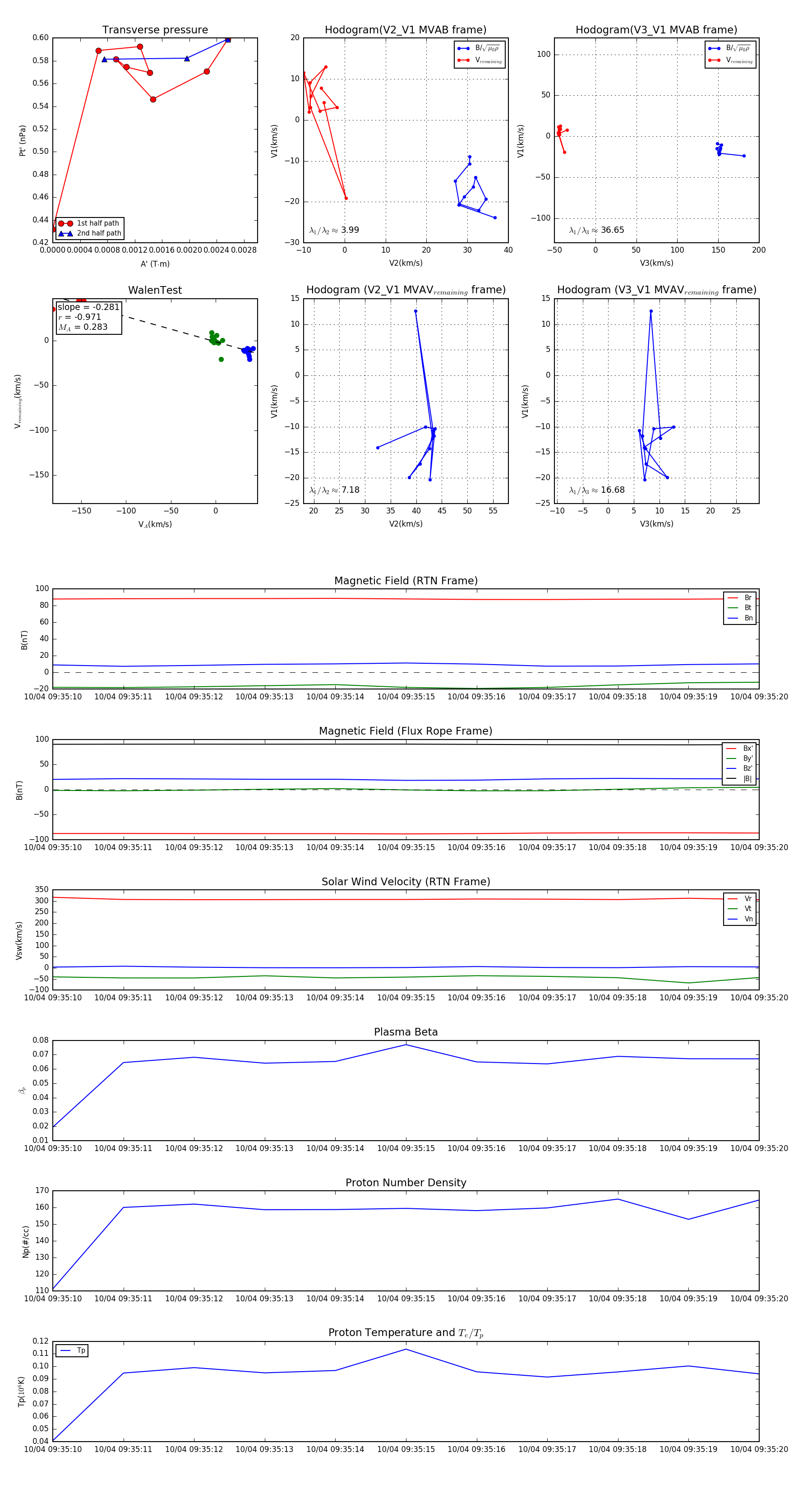Click the 'Proton Number Density' plot title
The image size is (812, 1489).
[406, 1182]
